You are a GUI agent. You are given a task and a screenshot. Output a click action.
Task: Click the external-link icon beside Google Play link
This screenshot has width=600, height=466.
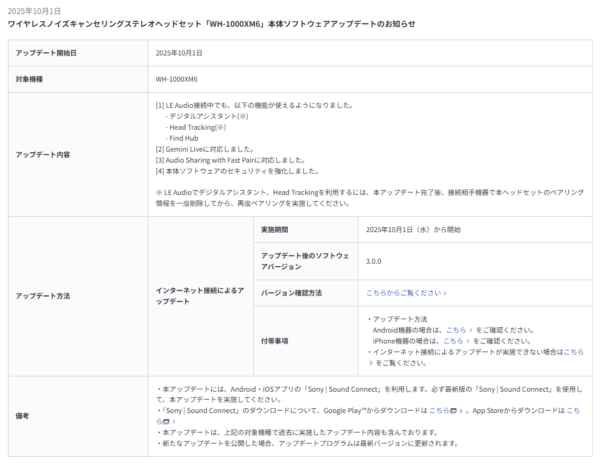[x=453, y=409]
